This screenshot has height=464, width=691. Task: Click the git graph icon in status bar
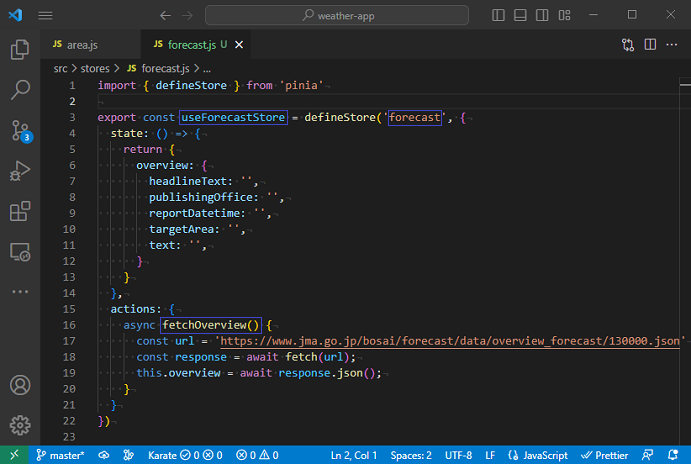click(x=128, y=455)
